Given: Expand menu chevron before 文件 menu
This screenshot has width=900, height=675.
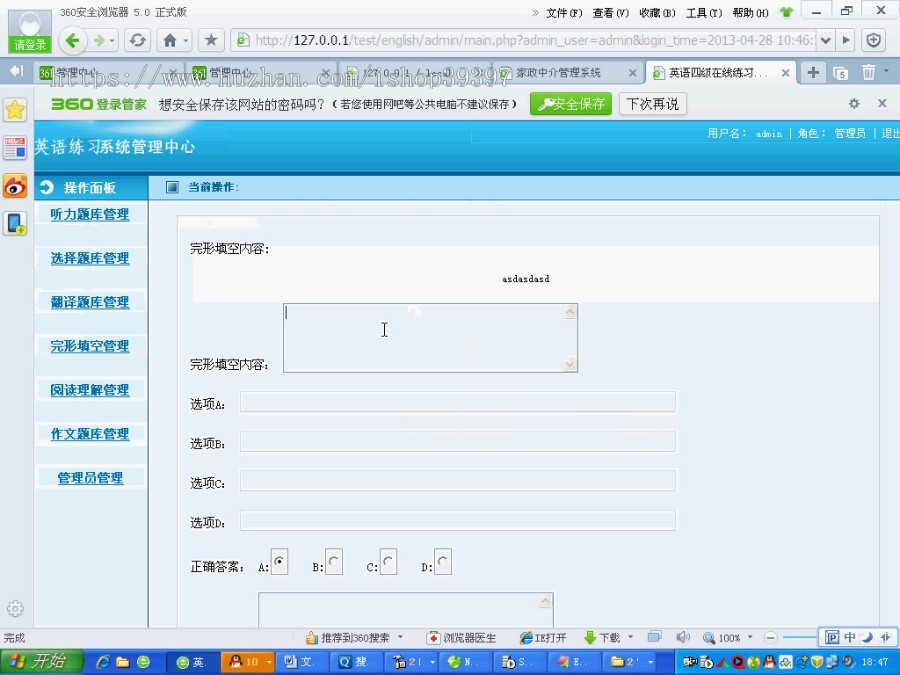Looking at the screenshot, I should point(535,13).
